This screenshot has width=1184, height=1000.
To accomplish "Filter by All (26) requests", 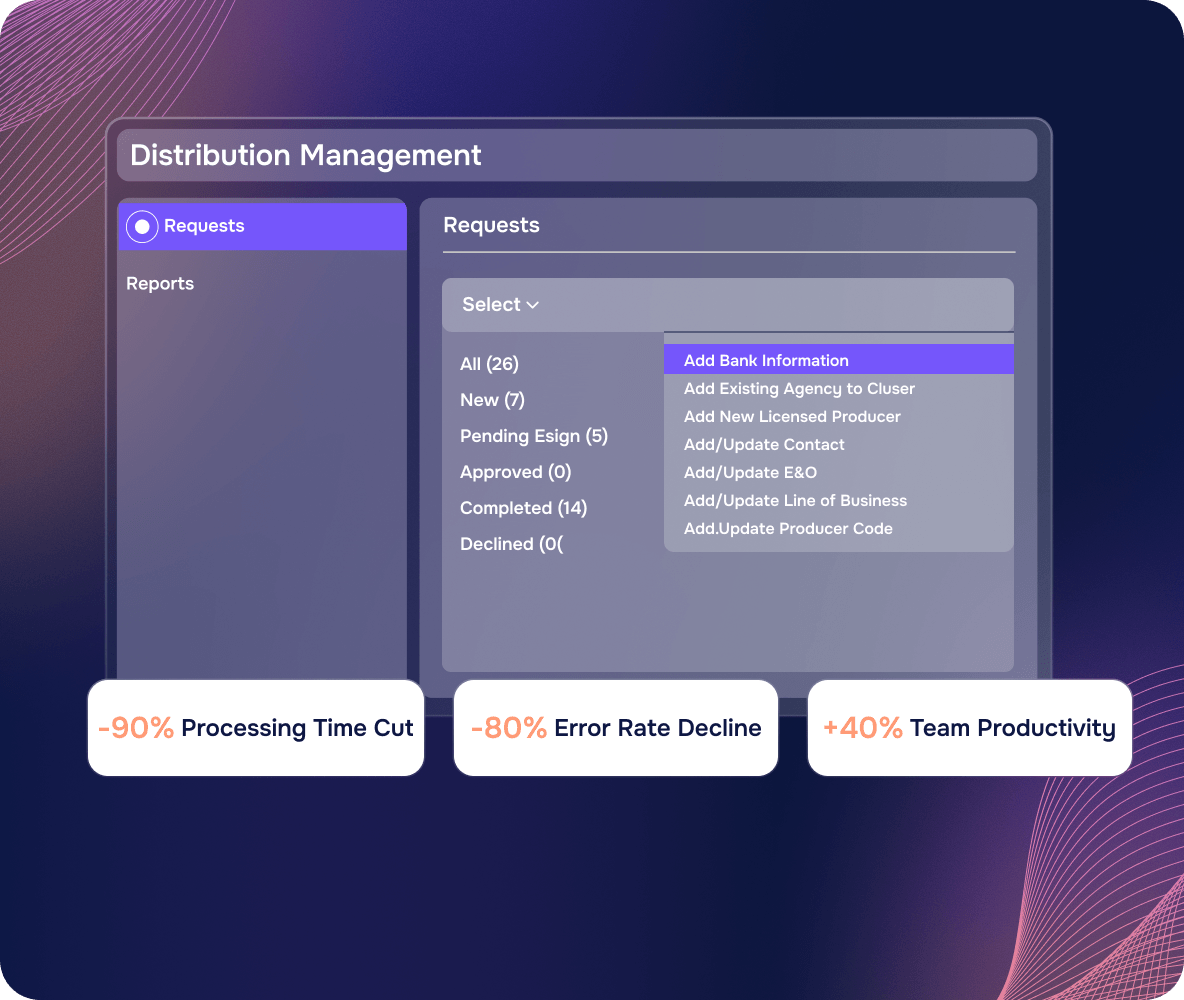I will (x=489, y=364).
